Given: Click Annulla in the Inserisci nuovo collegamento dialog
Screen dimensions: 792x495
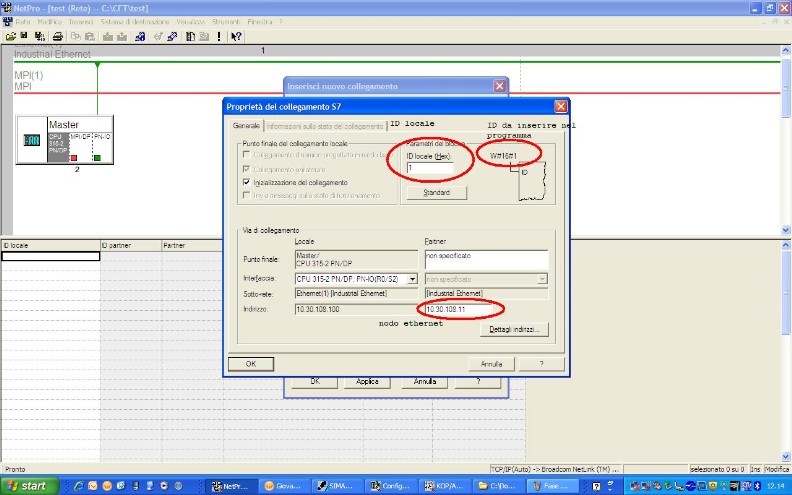Looking at the screenshot, I should (x=425, y=381).
